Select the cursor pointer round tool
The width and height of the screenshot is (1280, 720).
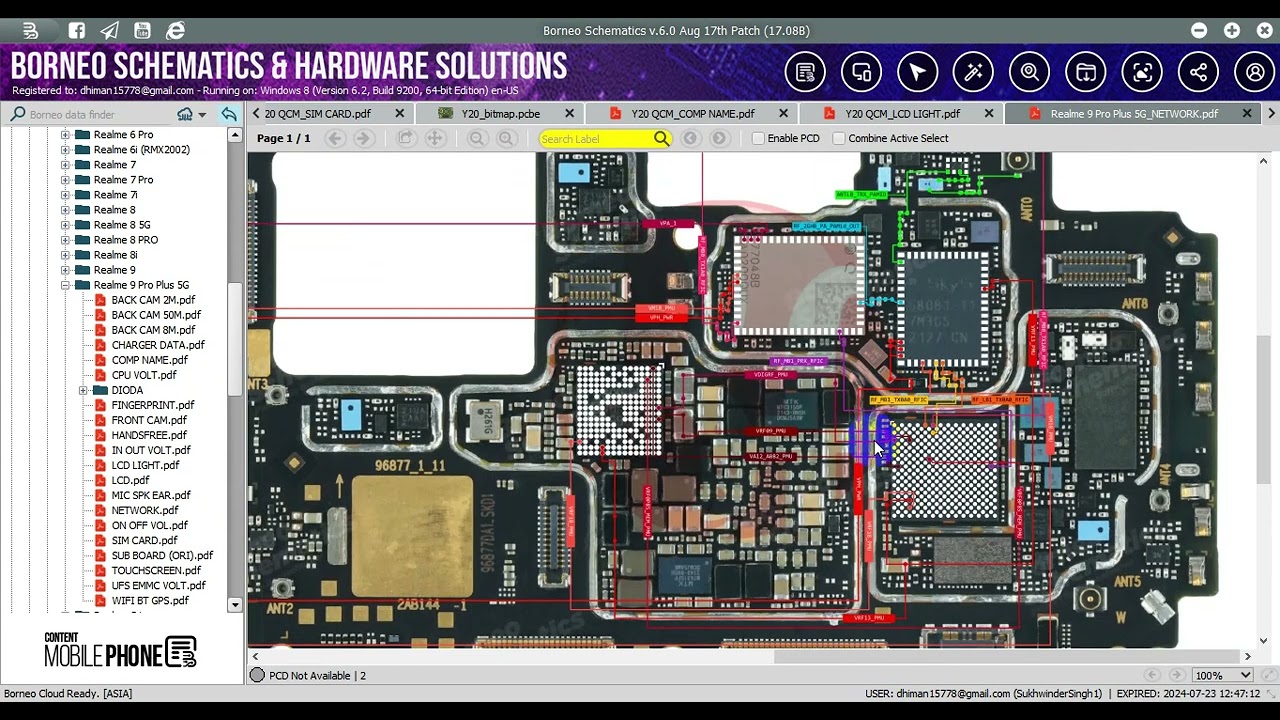(x=917, y=72)
